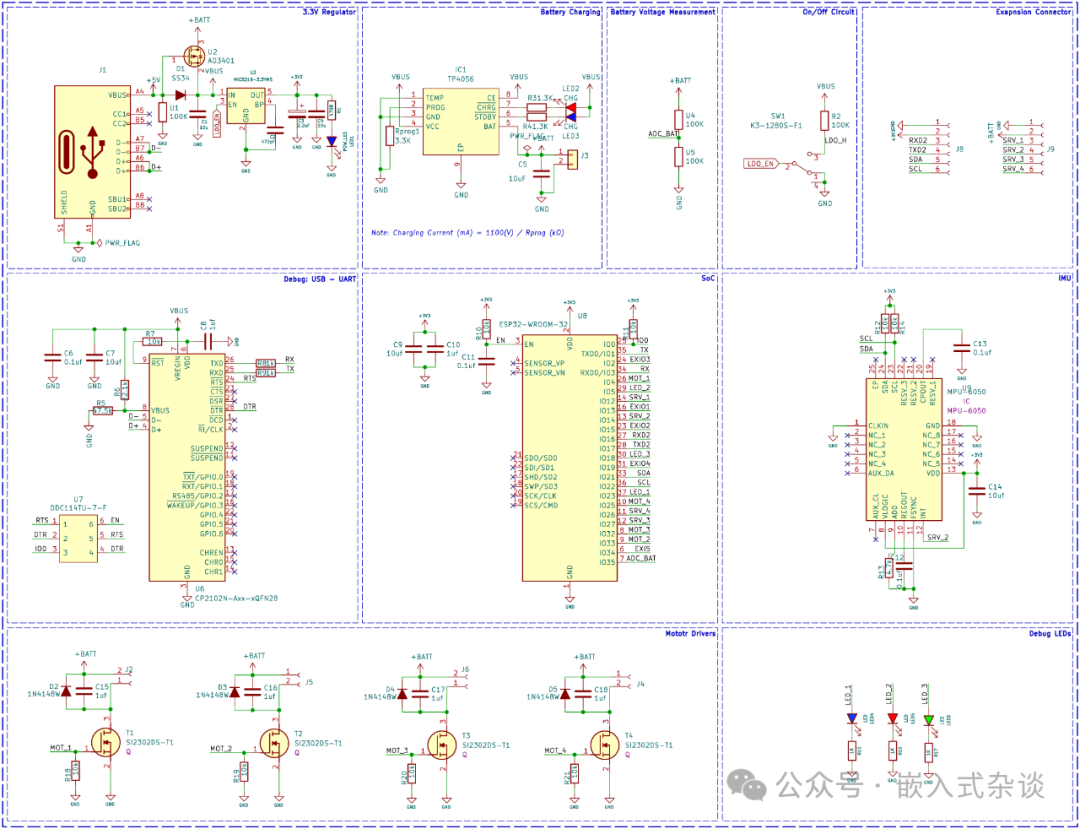Image resolution: width=1080 pixels, height=829 pixels.
Task: Click the "3.3V Regulator" section title
Action: point(330,12)
